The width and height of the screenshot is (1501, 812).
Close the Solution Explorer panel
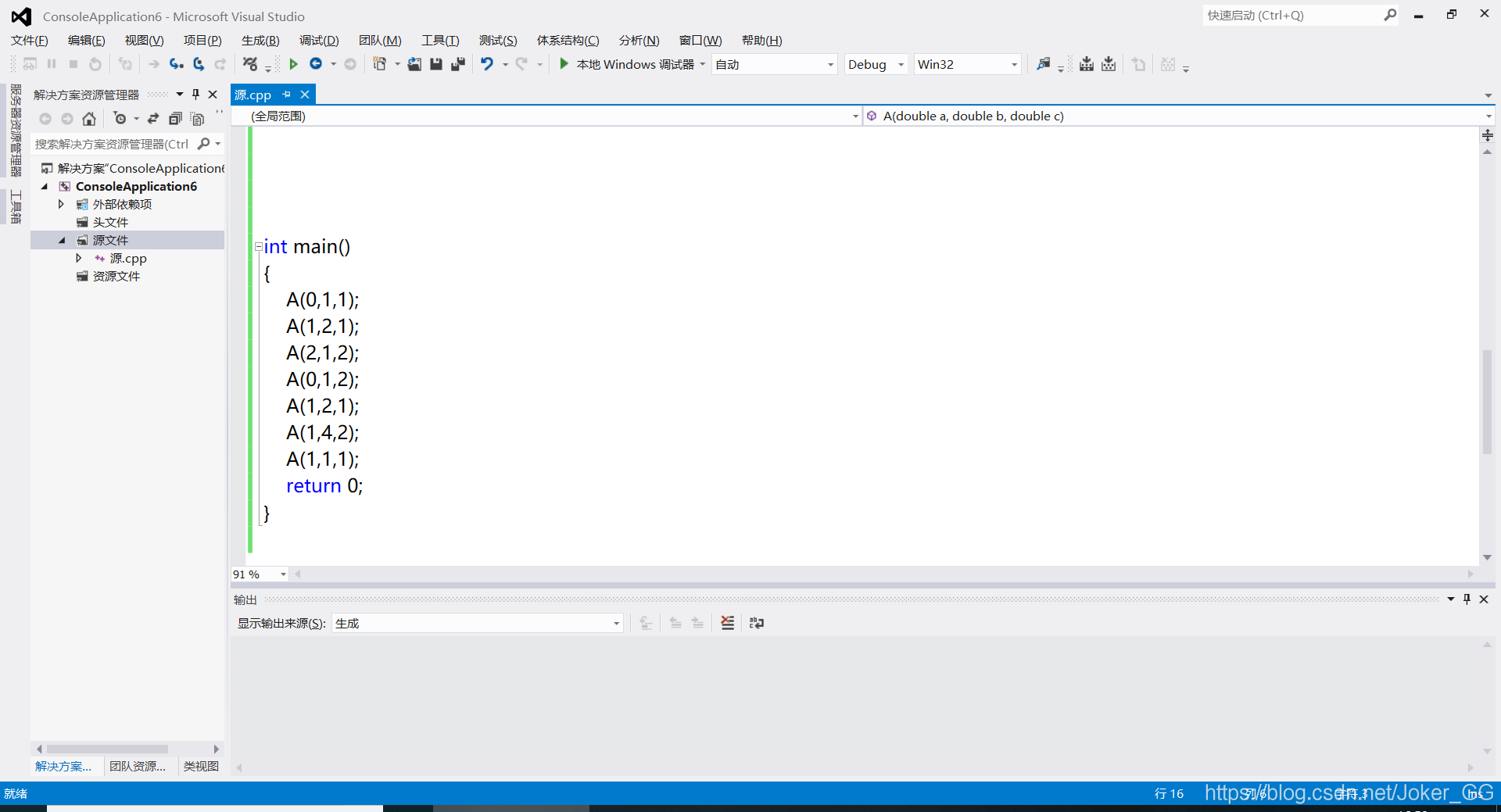(x=213, y=95)
